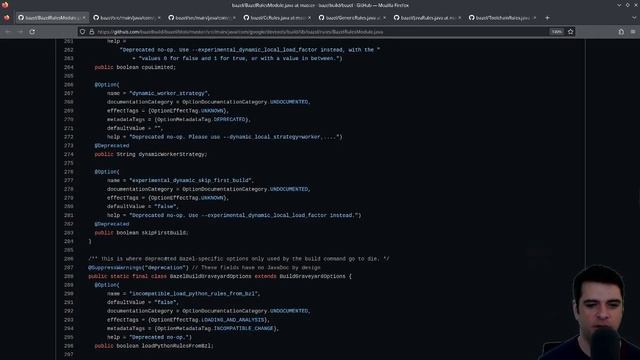Image resolution: width=640 pixels, height=360 pixels.
Task: Switch to the BazelRulesModule.java tab
Action: pyautogui.click(x=51, y=18)
